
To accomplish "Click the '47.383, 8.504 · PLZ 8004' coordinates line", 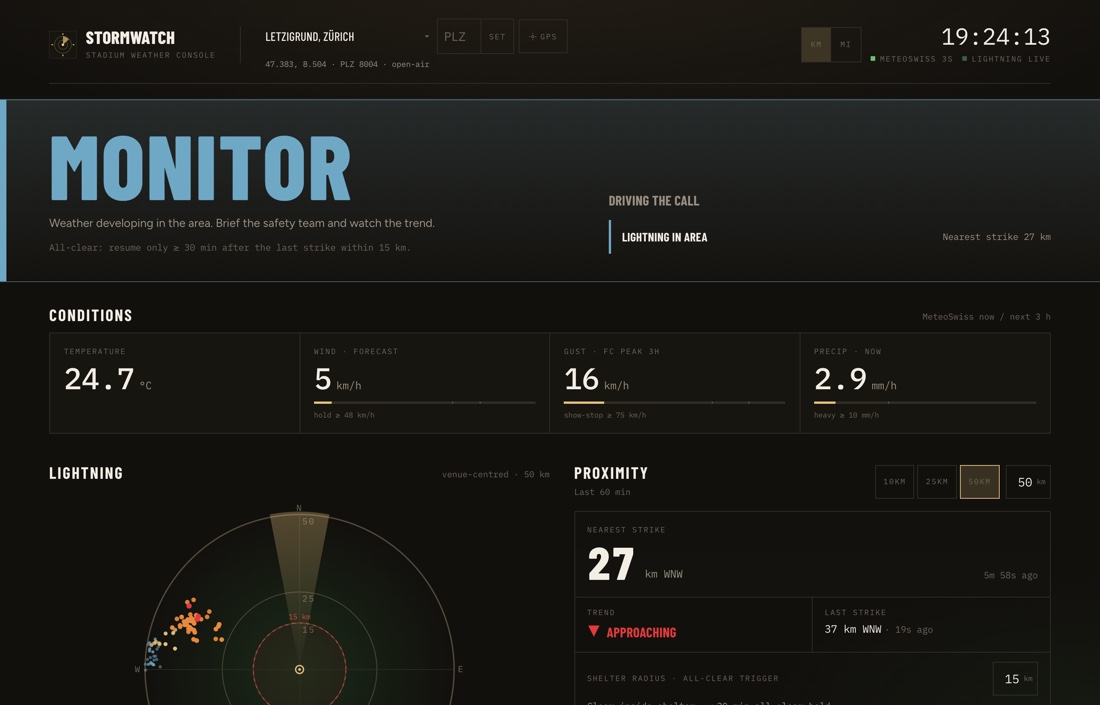I will (x=347, y=65).
